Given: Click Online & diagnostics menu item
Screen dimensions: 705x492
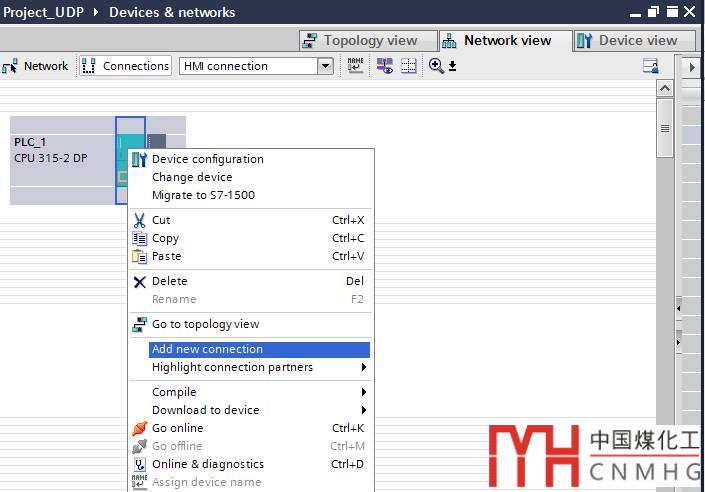Looking at the screenshot, I should tap(207, 464).
